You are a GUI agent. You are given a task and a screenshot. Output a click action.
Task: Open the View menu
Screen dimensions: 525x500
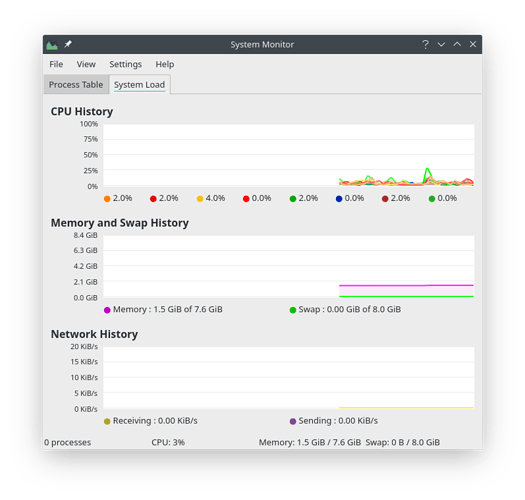tap(86, 64)
